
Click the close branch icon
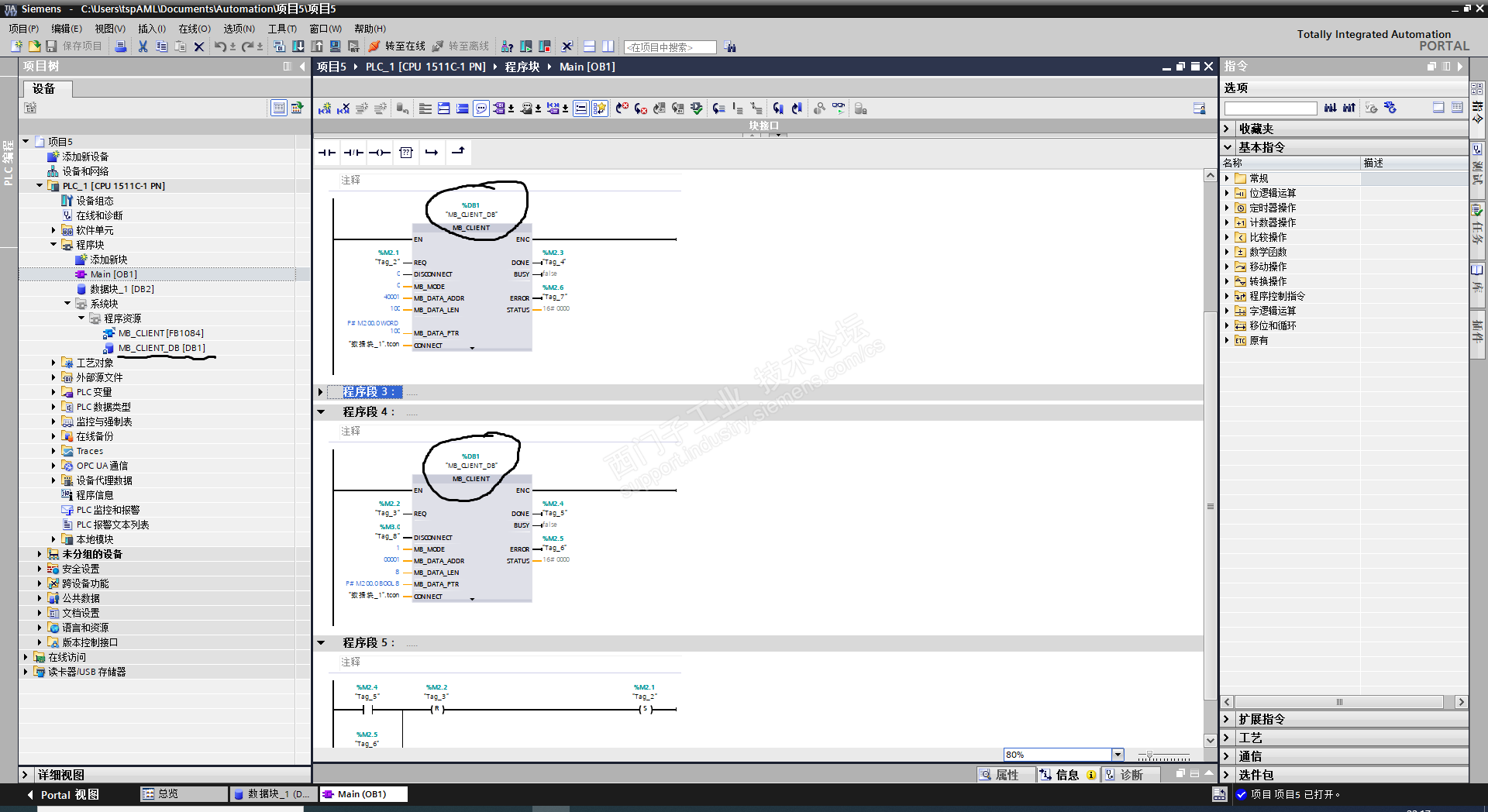click(x=458, y=153)
